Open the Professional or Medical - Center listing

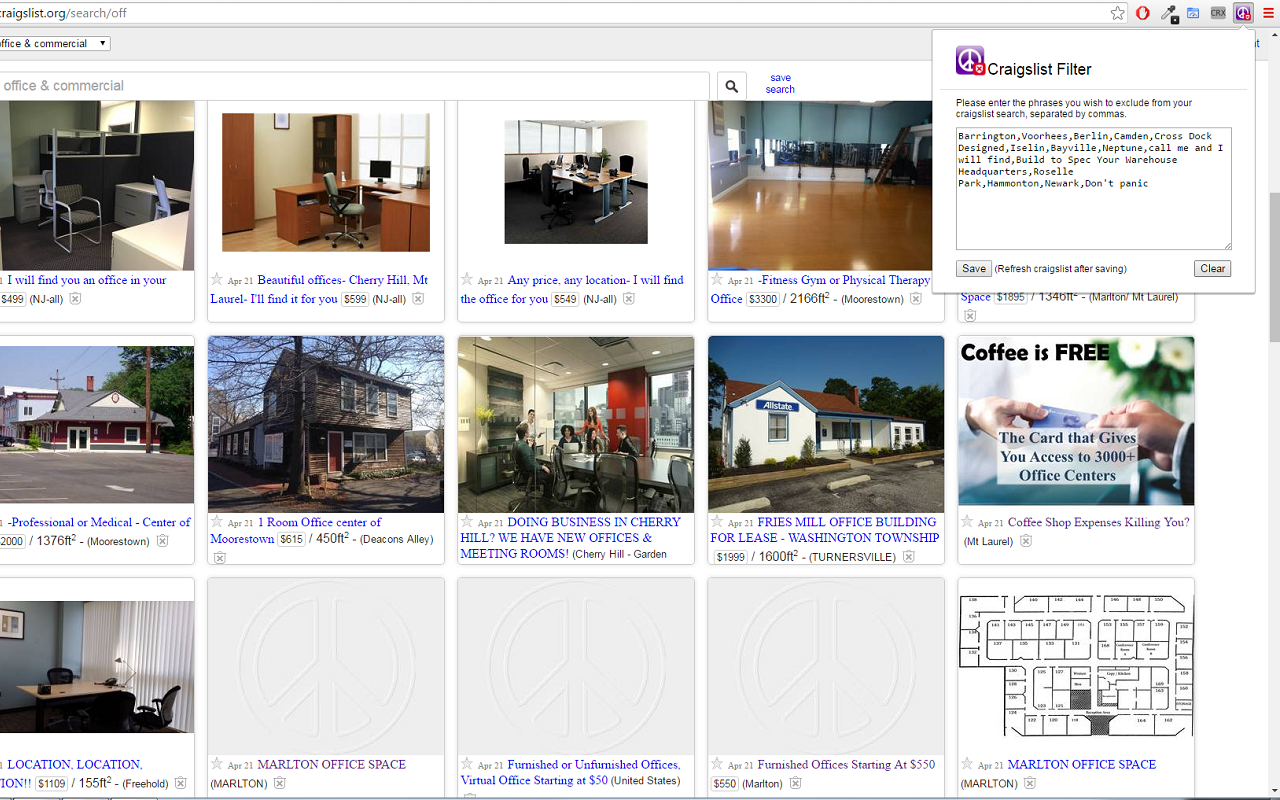click(x=99, y=523)
